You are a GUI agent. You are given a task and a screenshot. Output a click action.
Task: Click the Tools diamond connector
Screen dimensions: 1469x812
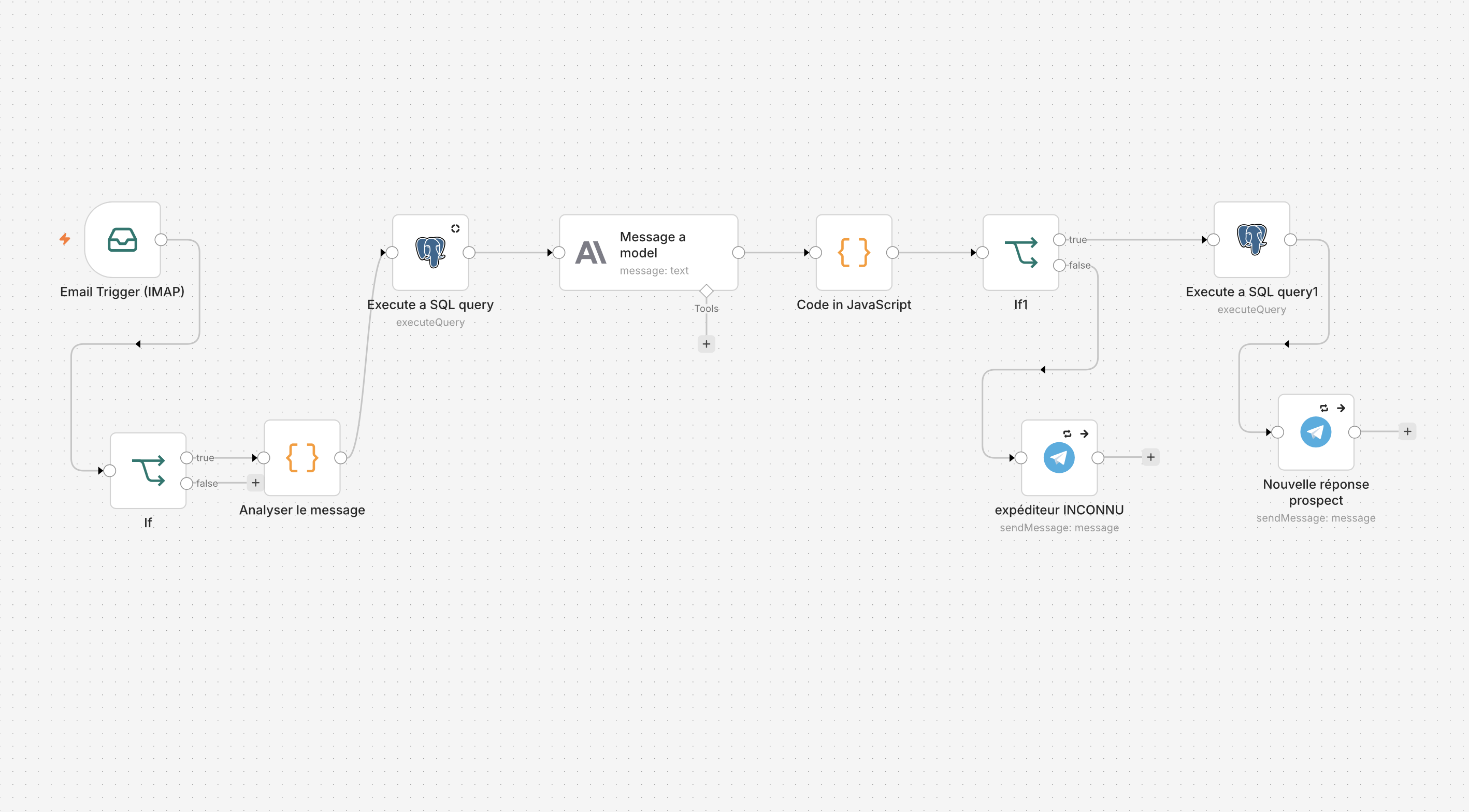tap(706, 291)
